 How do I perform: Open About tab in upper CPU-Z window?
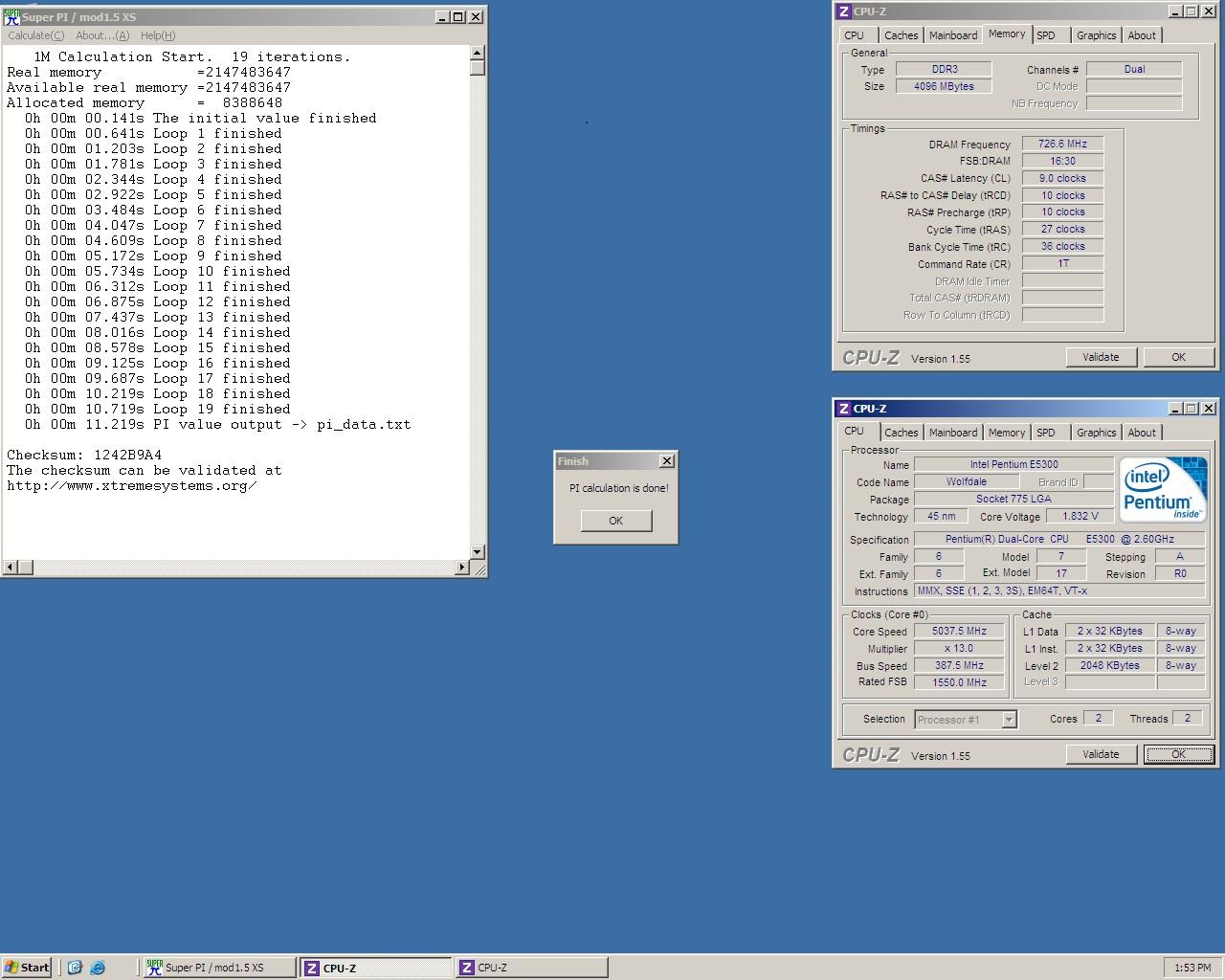pyautogui.click(x=1142, y=35)
